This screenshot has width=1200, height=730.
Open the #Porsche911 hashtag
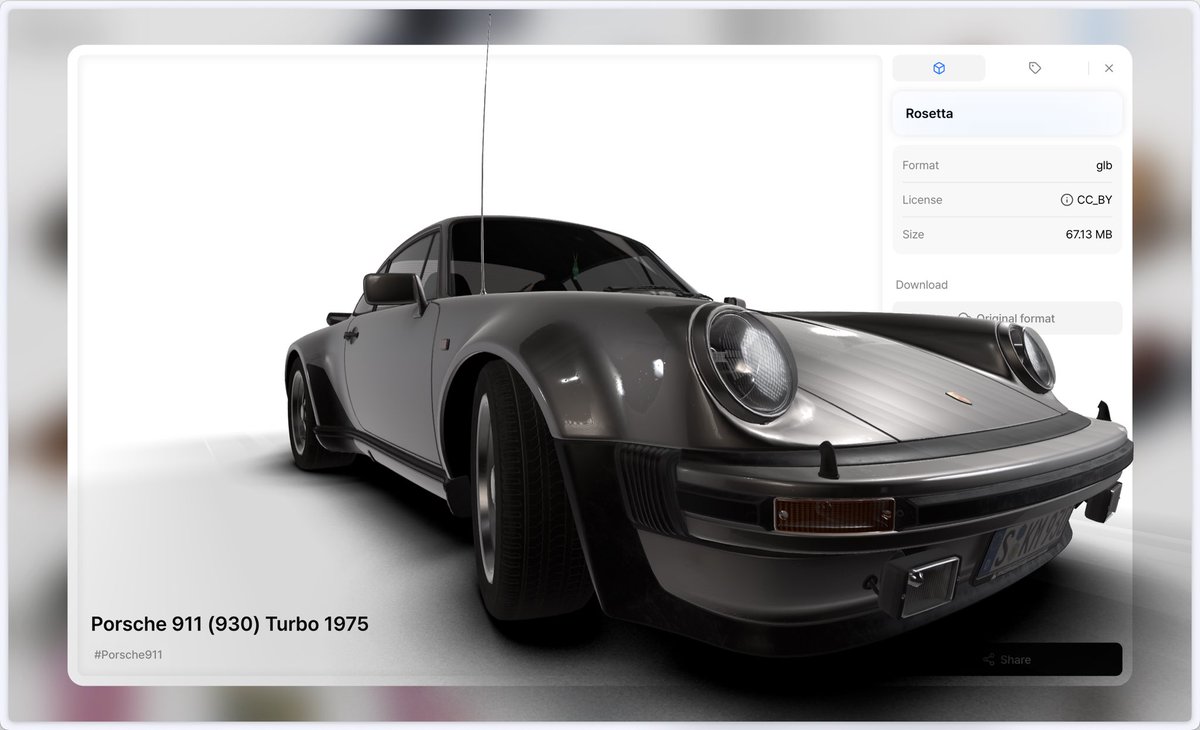[128, 655]
